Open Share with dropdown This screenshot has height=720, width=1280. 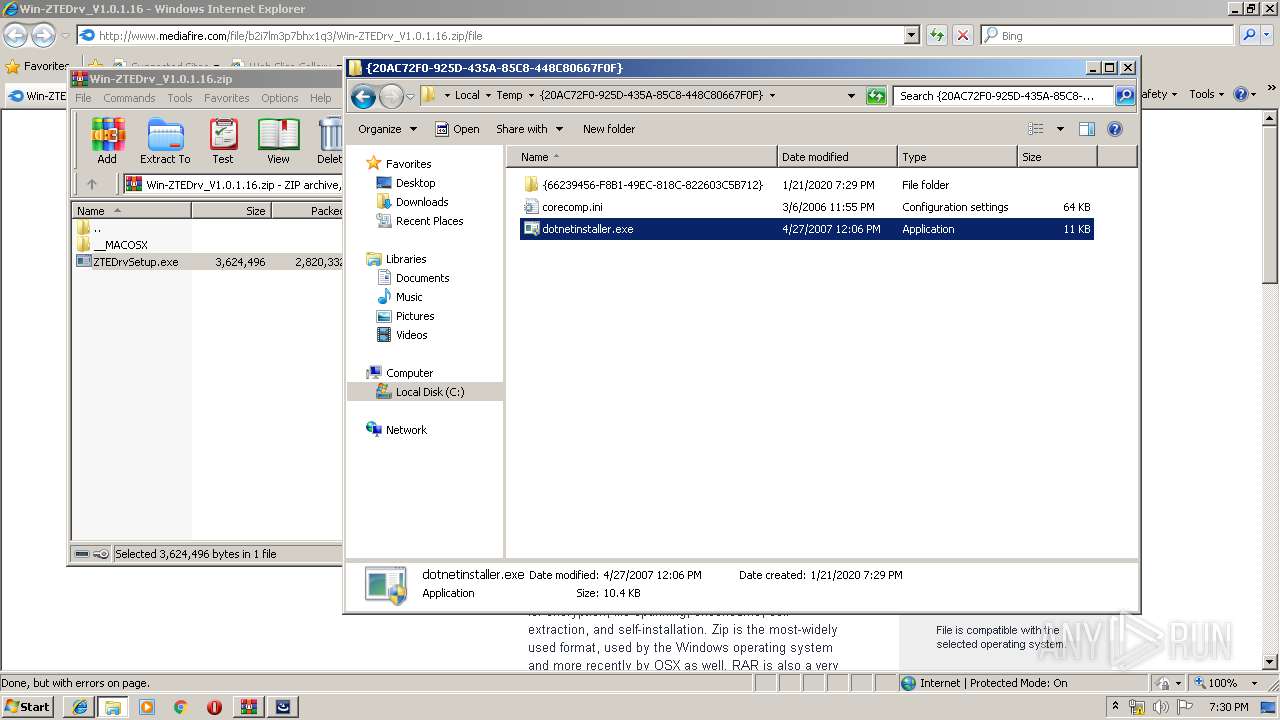click(530, 129)
